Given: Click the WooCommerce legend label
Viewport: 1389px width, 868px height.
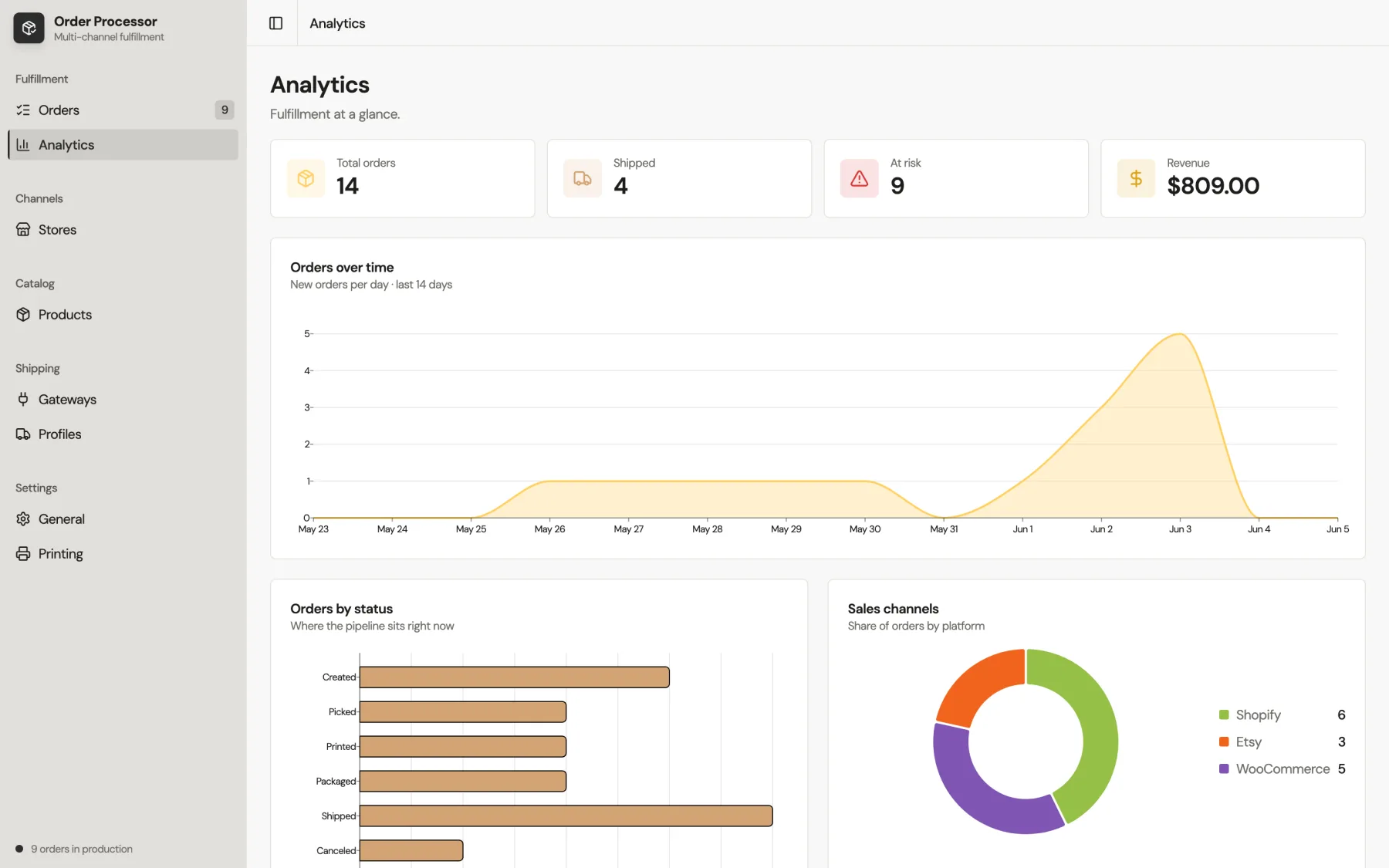Looking at the screenshot, I should [x=1283, y=769].
